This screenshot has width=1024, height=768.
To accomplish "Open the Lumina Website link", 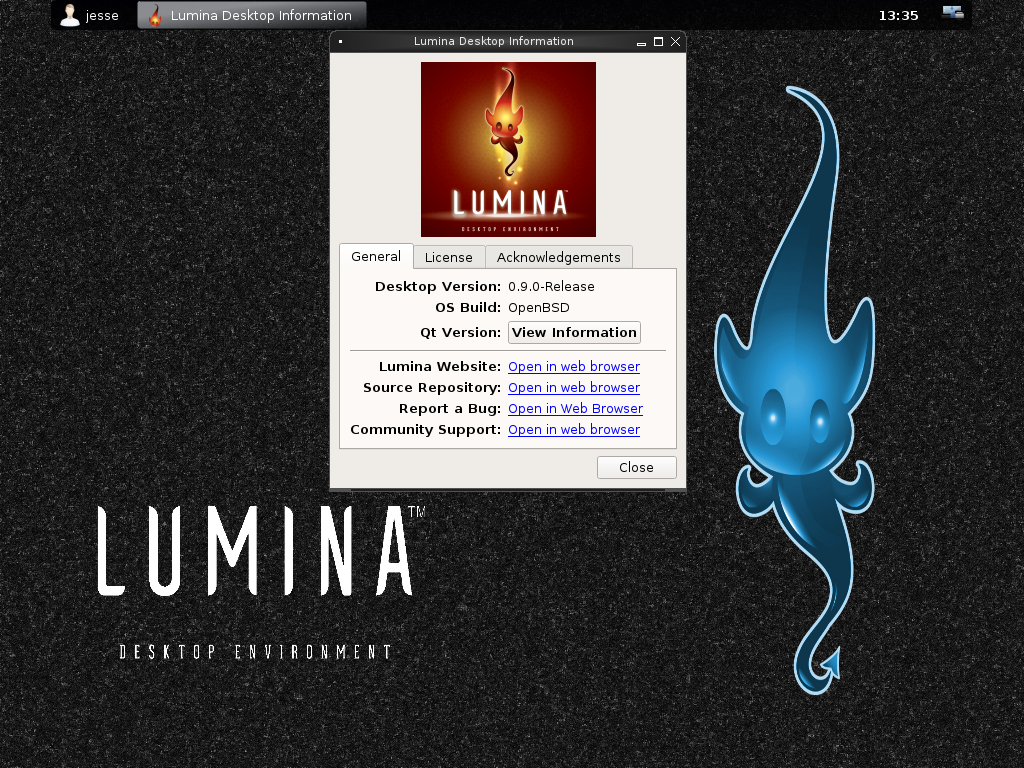I will 574,366.
